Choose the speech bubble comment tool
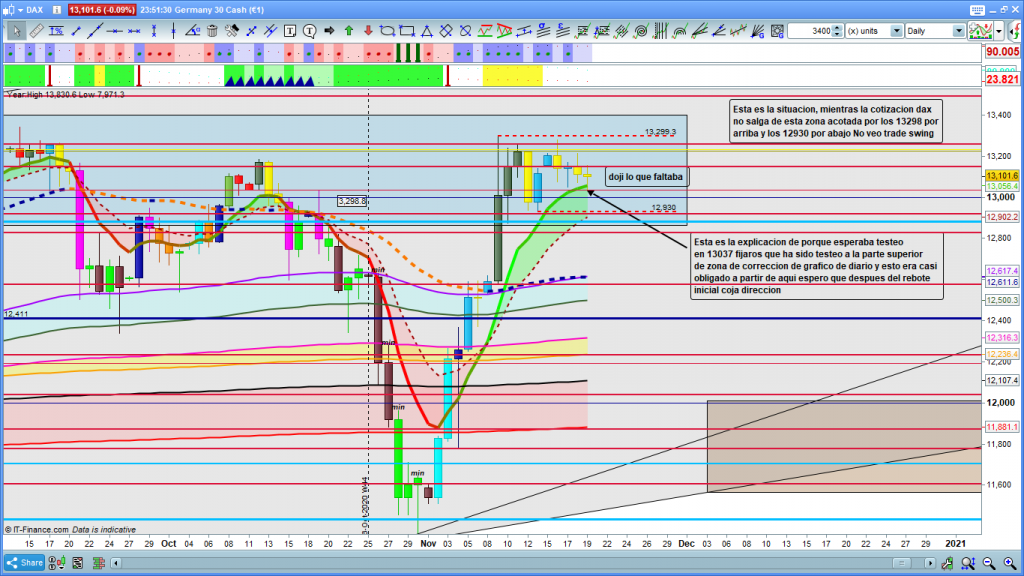 310,31
